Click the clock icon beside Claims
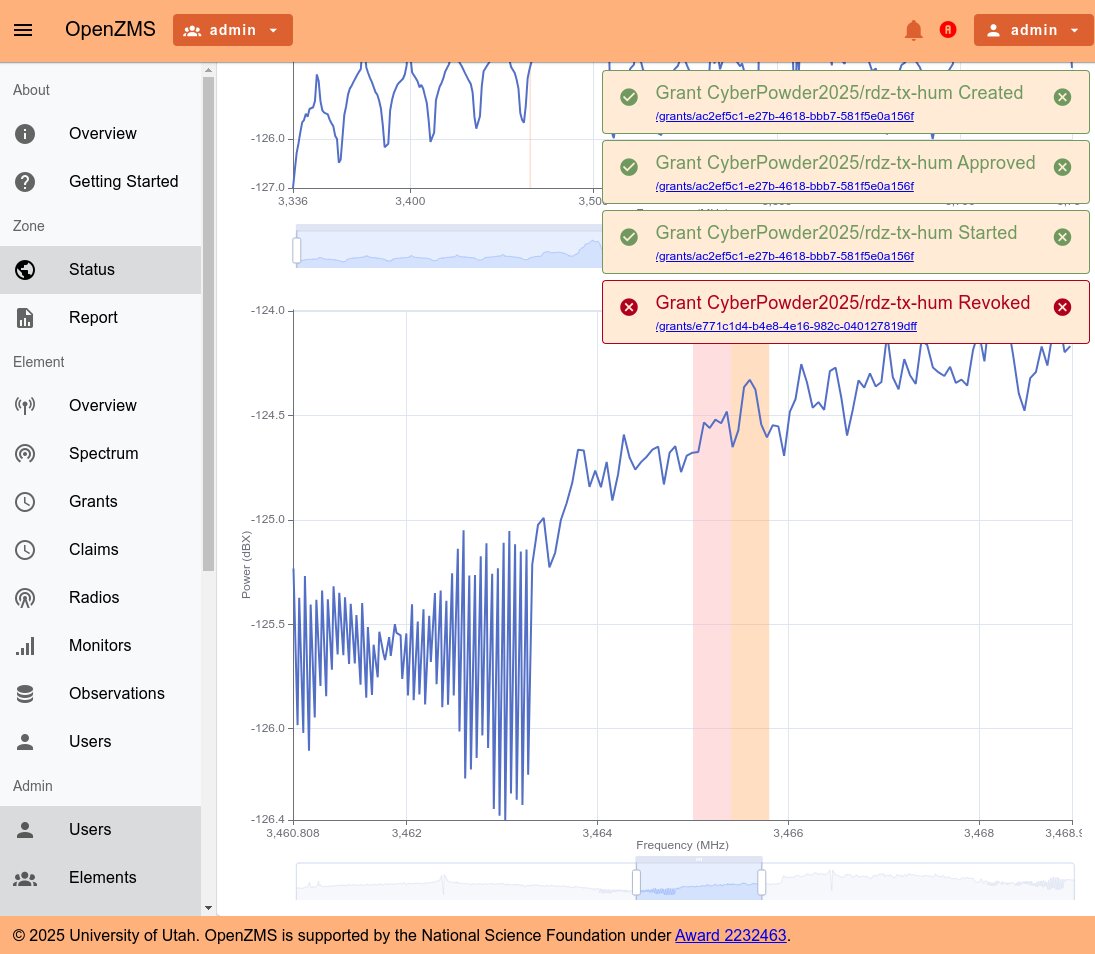This screenshot has width=1095, height=954. (25, 550)
